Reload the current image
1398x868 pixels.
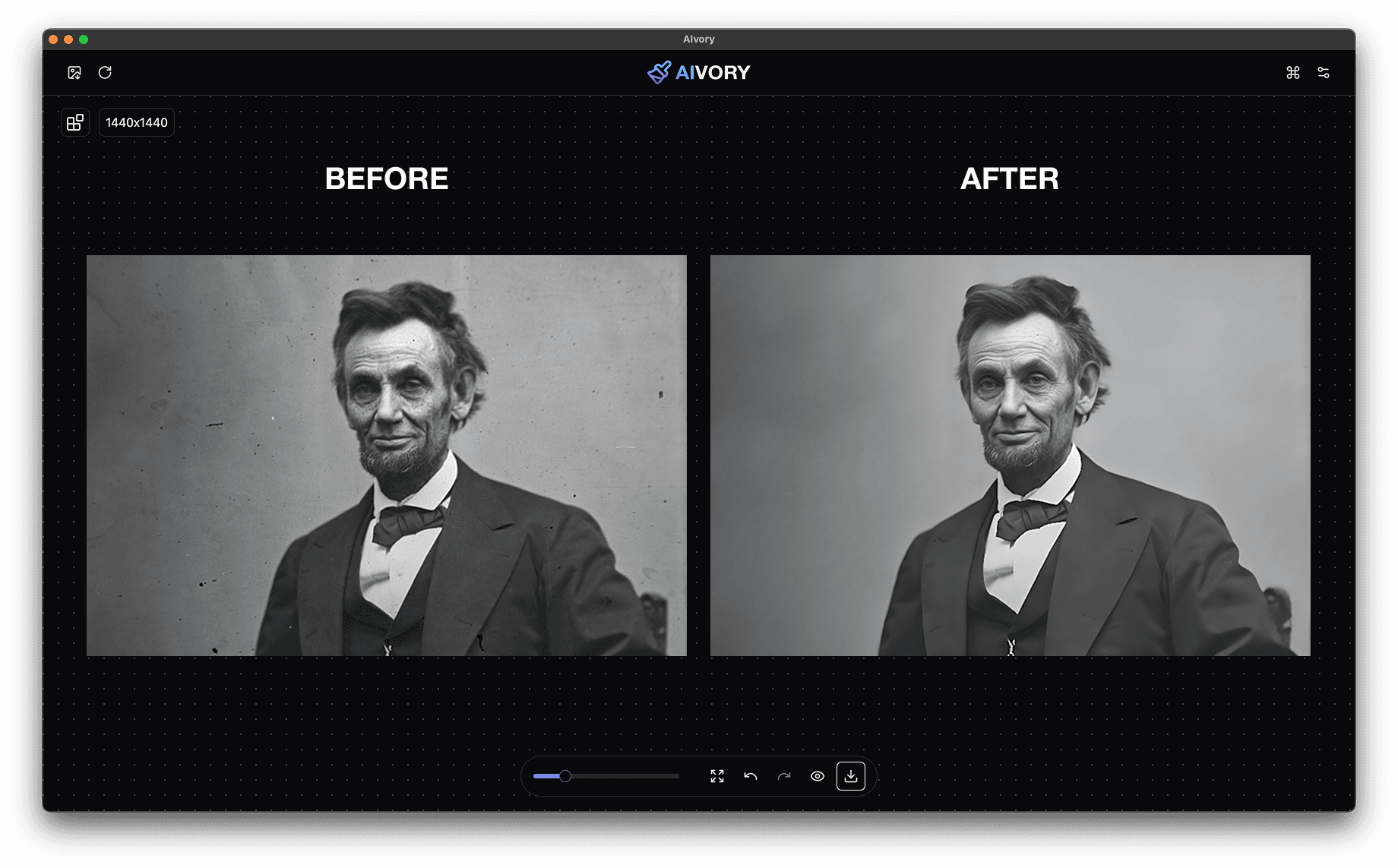(106, 72)
